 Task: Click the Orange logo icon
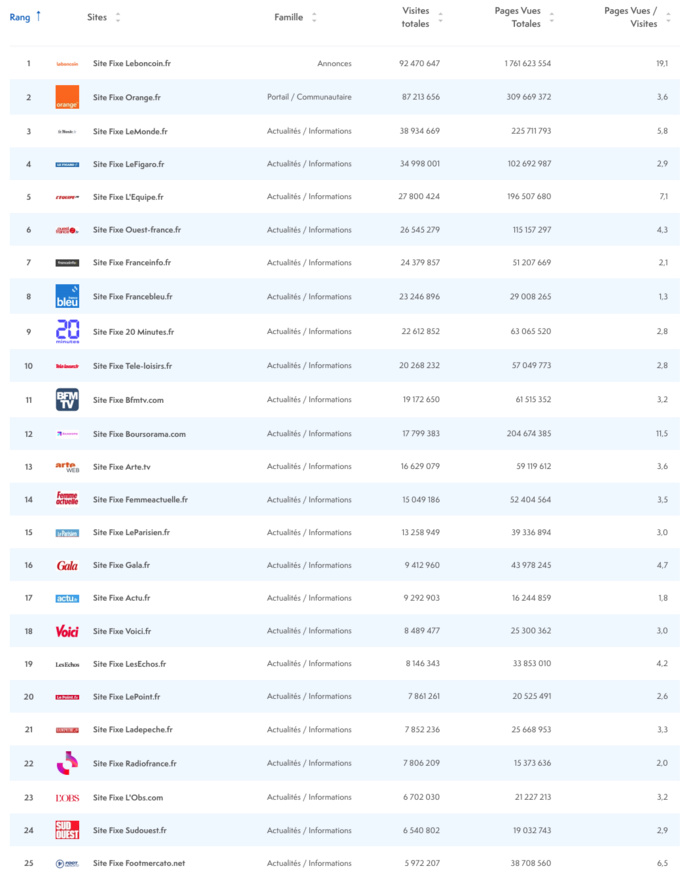67,97
